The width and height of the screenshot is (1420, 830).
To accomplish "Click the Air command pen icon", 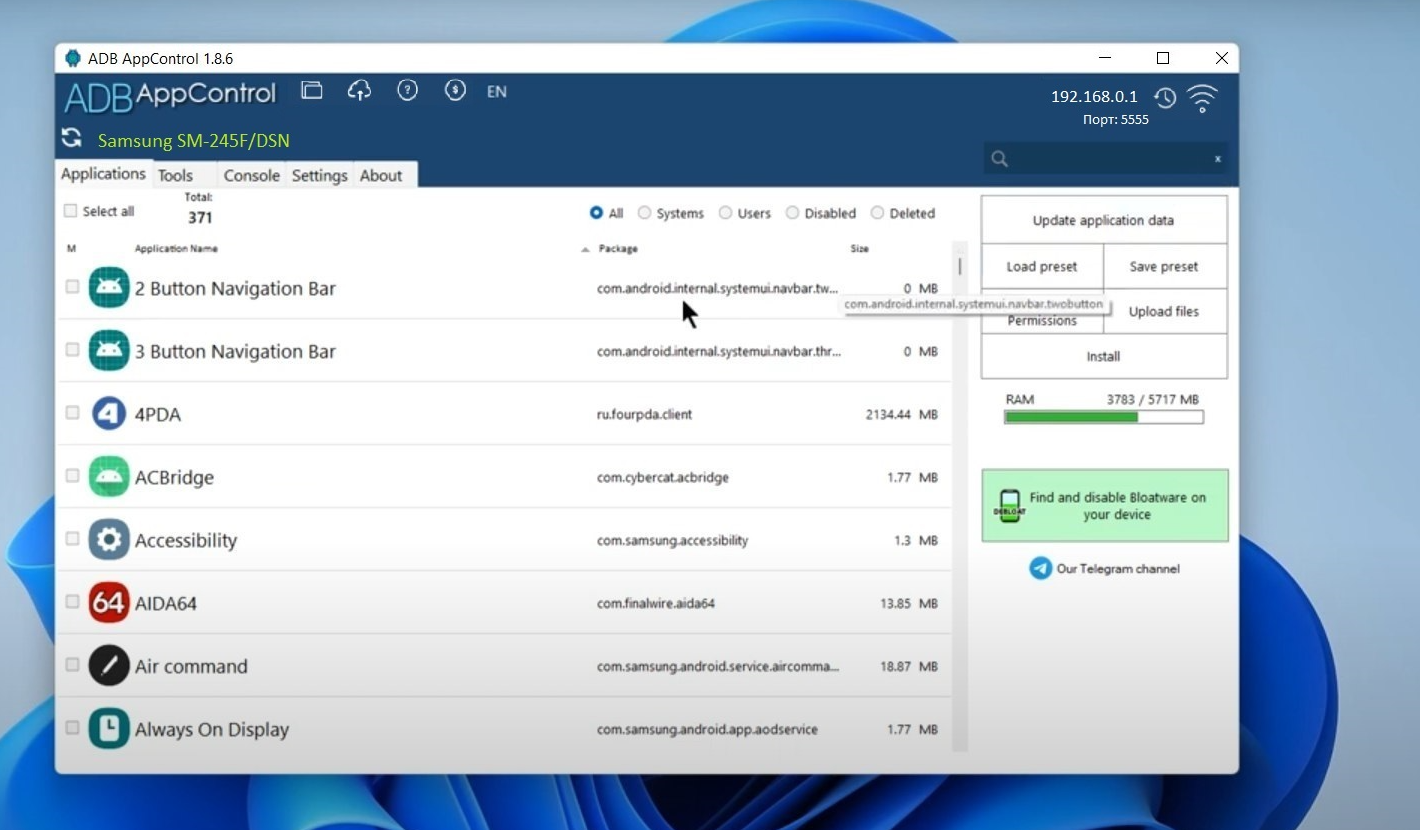I will click(109, 666).
